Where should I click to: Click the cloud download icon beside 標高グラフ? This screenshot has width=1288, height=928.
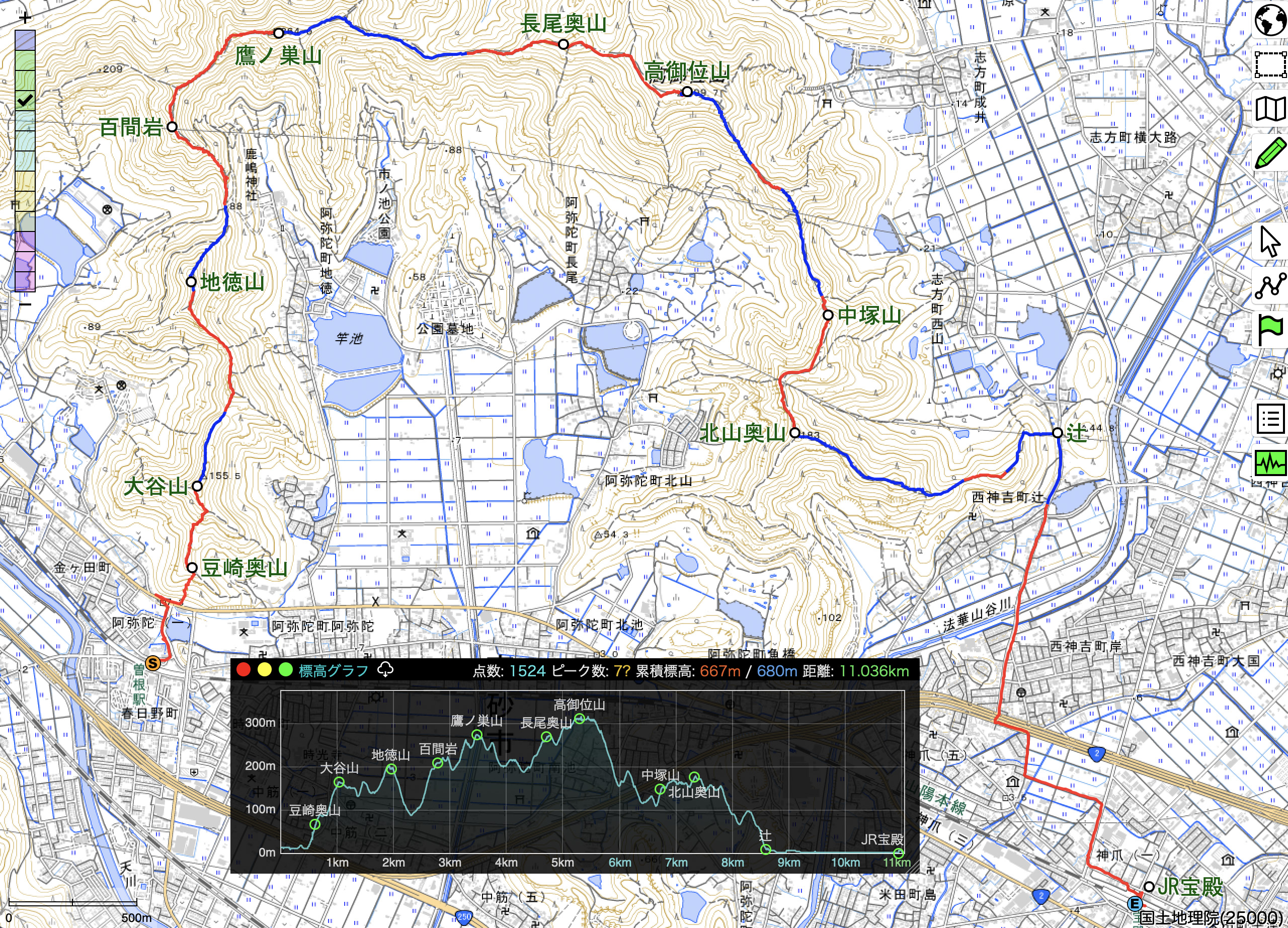pyautogui.click(x=385, y=670)
